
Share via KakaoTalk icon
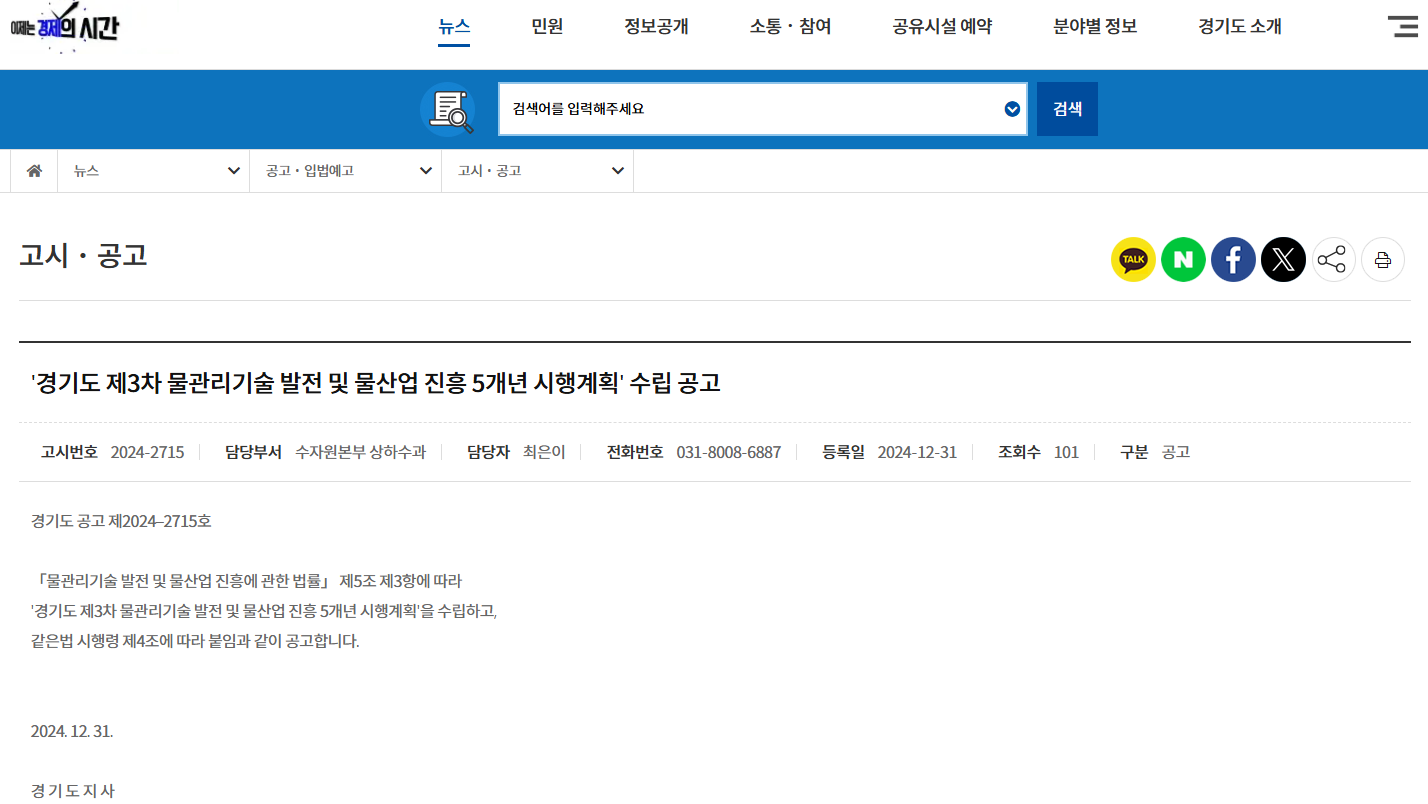click(1133, 260)
